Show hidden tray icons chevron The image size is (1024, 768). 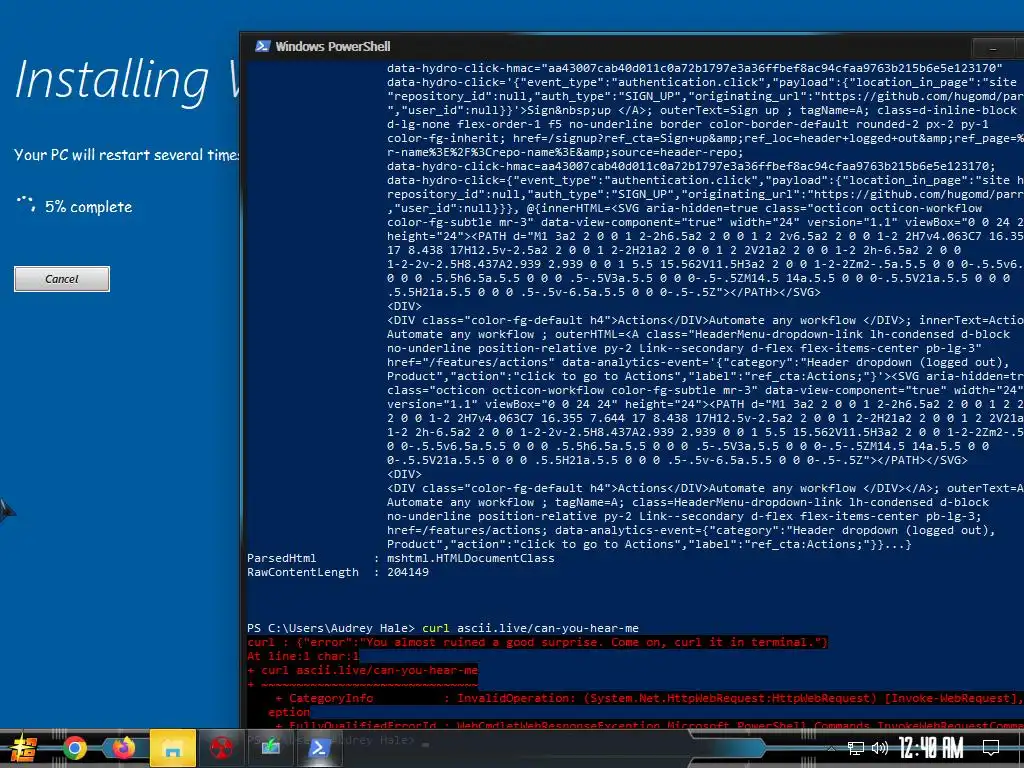point(831,748)
